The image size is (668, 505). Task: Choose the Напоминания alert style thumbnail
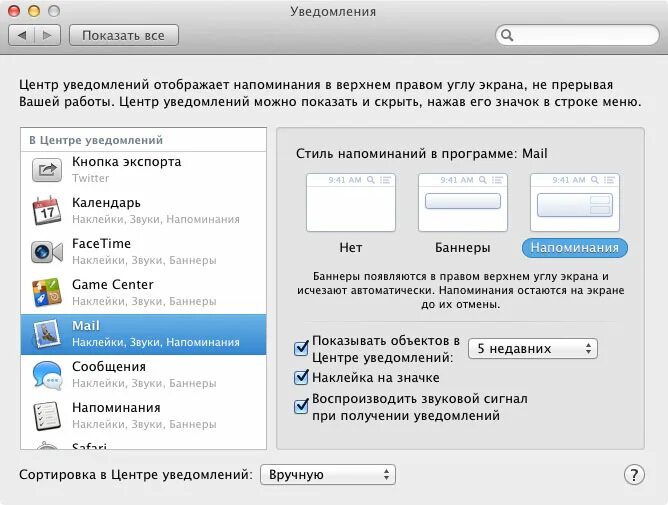(575, 202)
